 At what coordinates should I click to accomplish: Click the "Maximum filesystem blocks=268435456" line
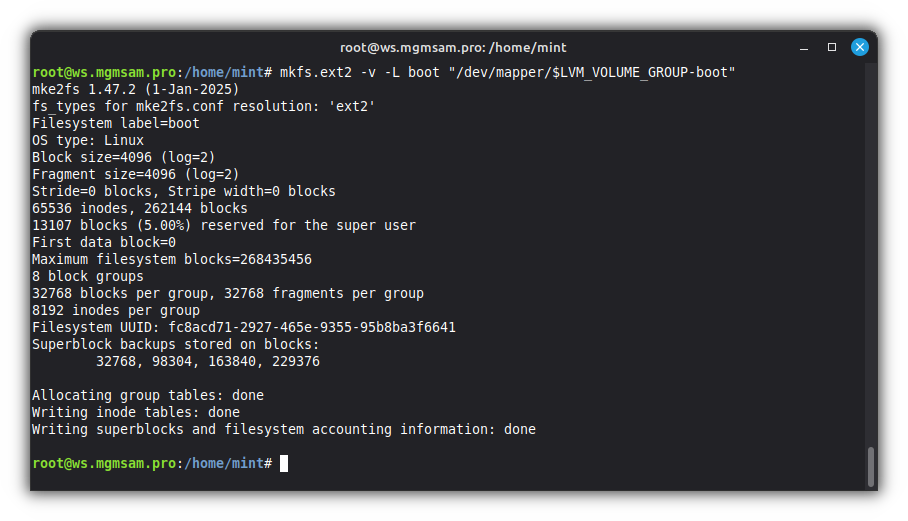(x=171, y=259)
